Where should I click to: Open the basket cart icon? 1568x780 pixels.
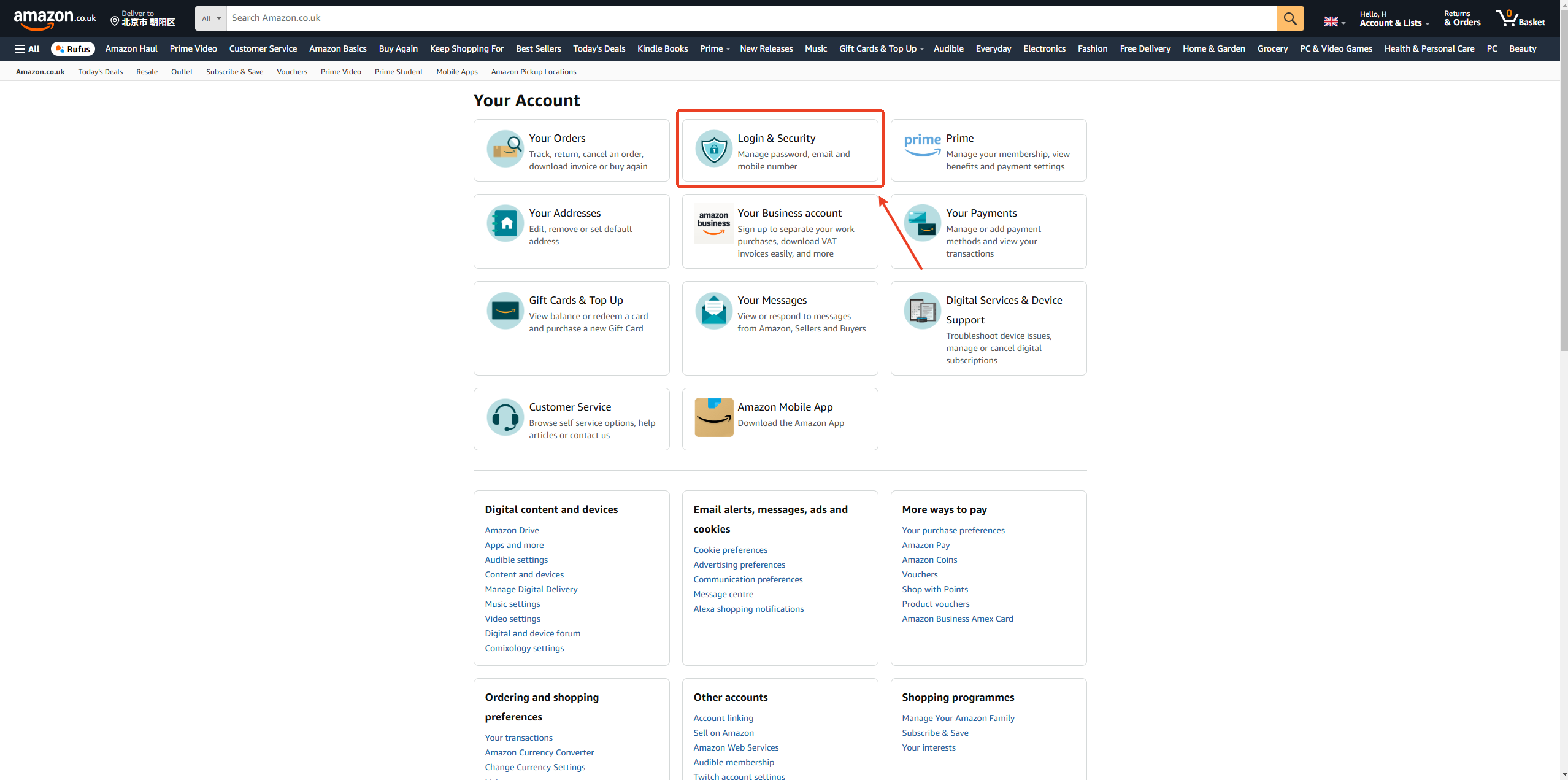click(x=1506, y=18)
